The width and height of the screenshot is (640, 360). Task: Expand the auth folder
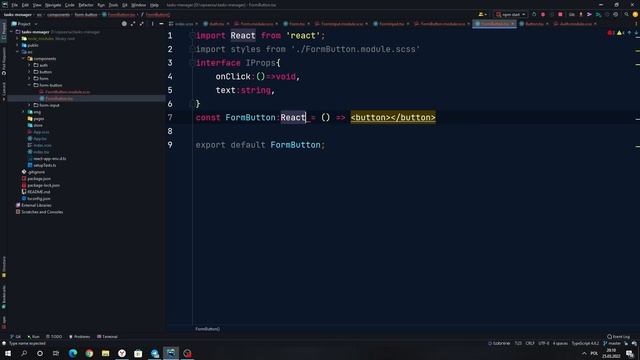pyautogui.click(x=29, y=65)
